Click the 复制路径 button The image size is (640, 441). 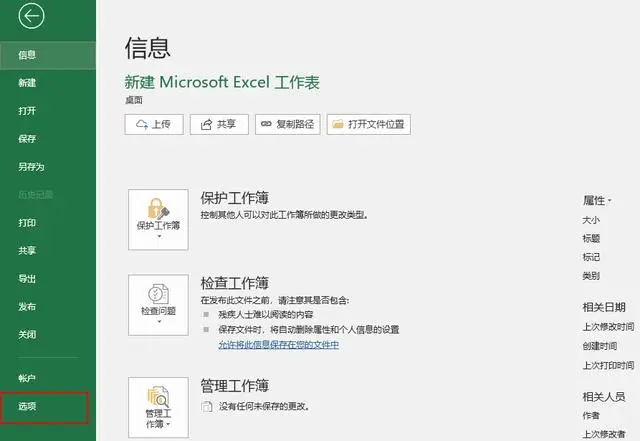tap(288, 124)
